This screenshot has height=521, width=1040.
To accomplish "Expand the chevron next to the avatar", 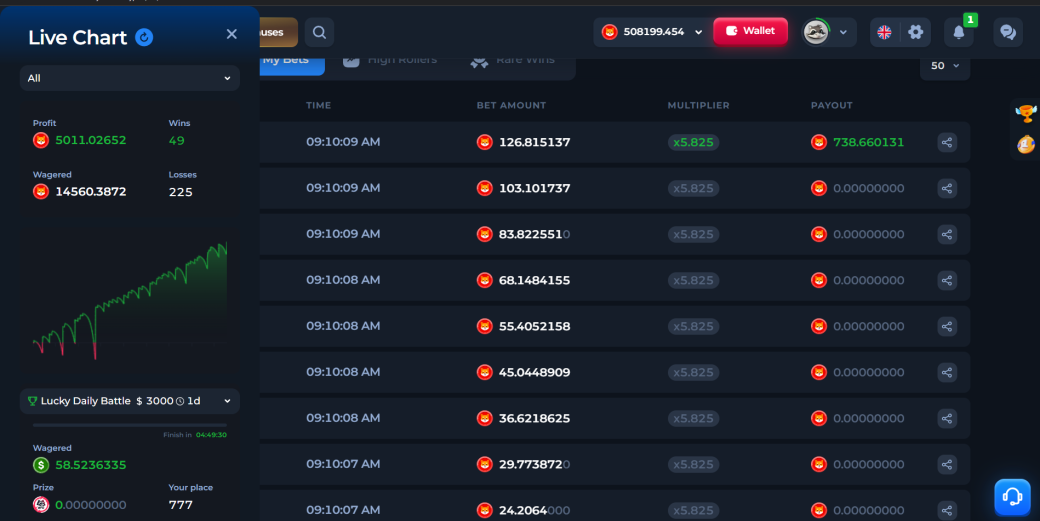I will [843, 32].
